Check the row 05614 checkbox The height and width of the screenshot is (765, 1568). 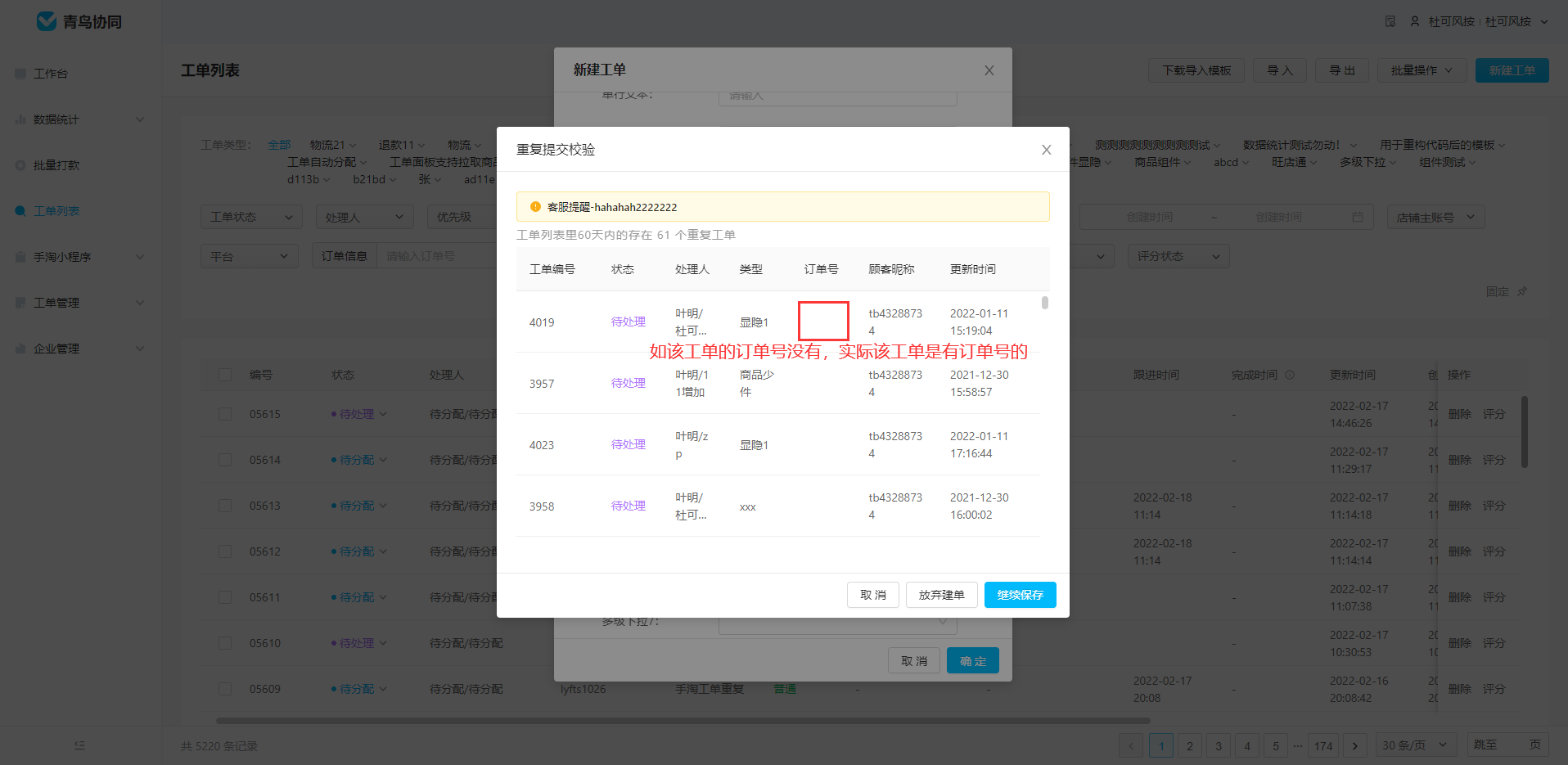pyautogui.click(x=225, y=460)
